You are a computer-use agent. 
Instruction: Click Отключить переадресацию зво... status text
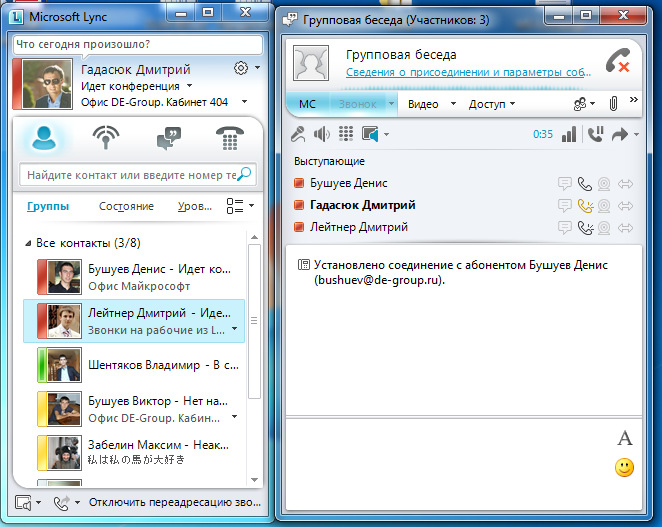(175, 503)
